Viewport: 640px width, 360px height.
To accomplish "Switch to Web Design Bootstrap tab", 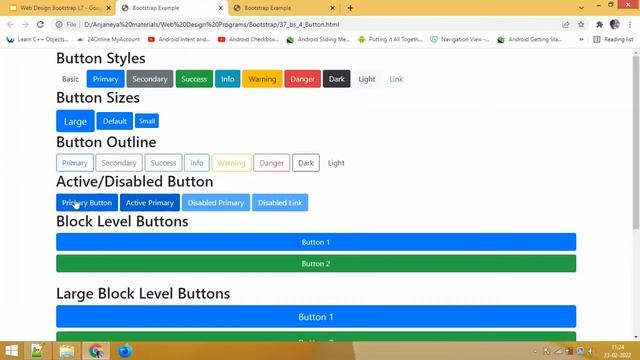I will (59, 8).
